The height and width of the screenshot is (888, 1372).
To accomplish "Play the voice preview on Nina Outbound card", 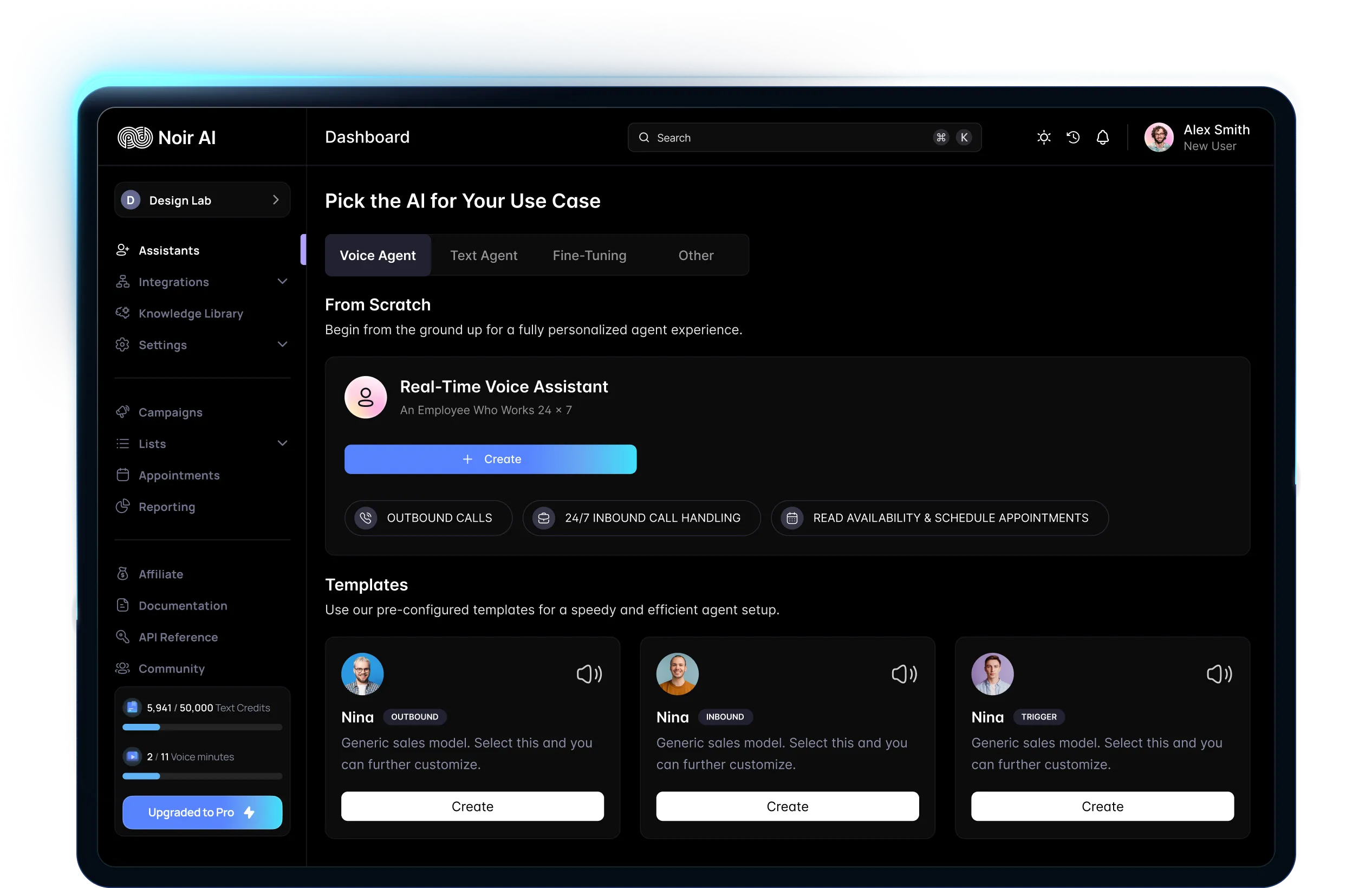I will point(589,673).
